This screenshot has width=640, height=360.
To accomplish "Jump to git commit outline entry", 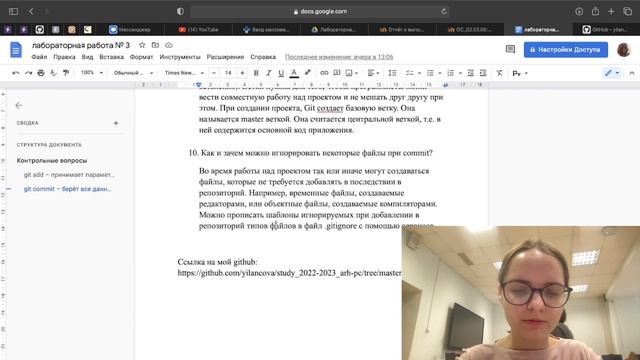I will [x=67, y=189].
